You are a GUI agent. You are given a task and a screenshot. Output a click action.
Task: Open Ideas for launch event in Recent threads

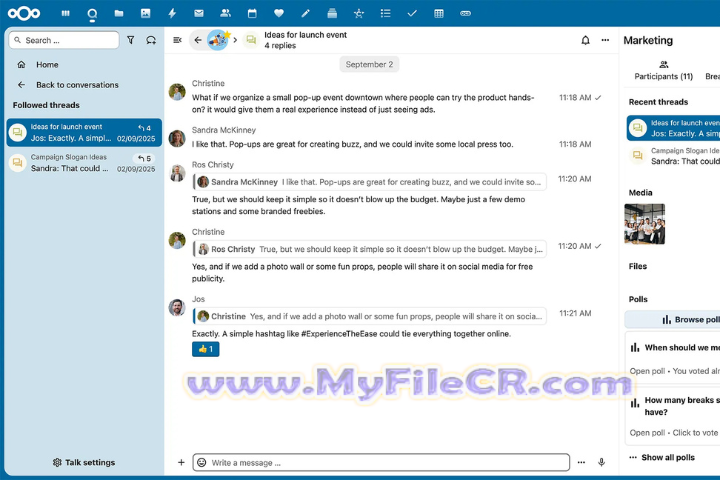(673, 128)
